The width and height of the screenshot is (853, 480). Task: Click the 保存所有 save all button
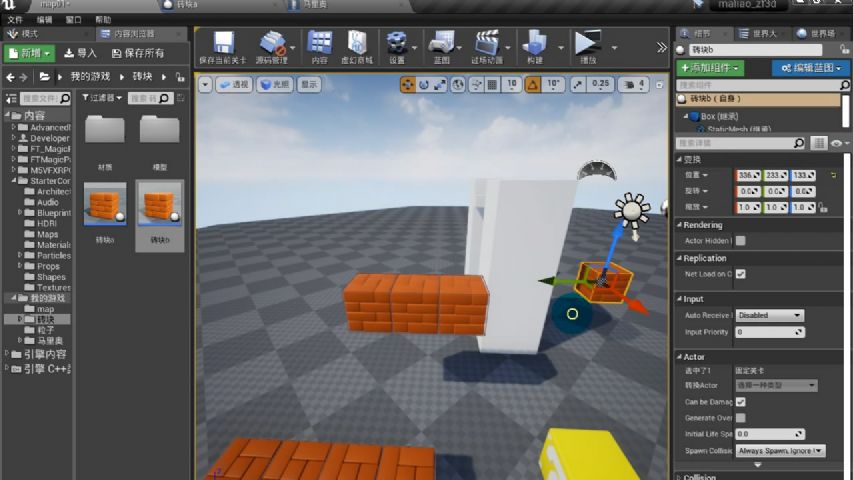pyautogui.click(x=138, y=53)
